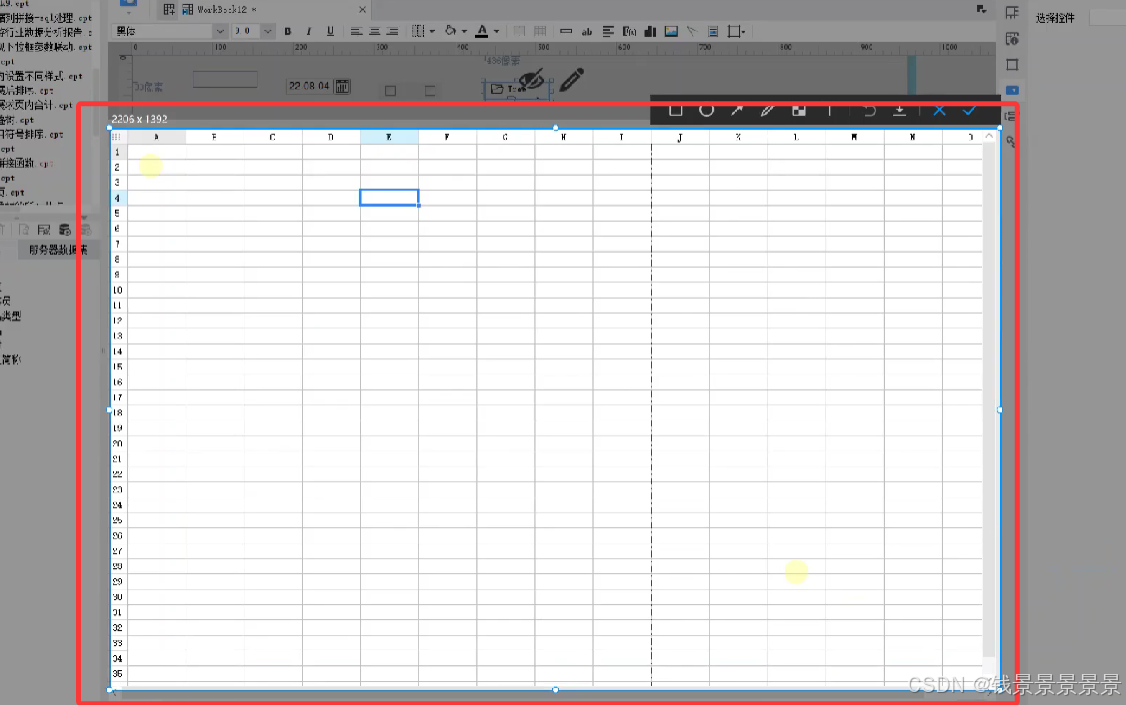1126x705 pixels.
Task: Open the font color dropdown arrow
Action: coord(496,32)
